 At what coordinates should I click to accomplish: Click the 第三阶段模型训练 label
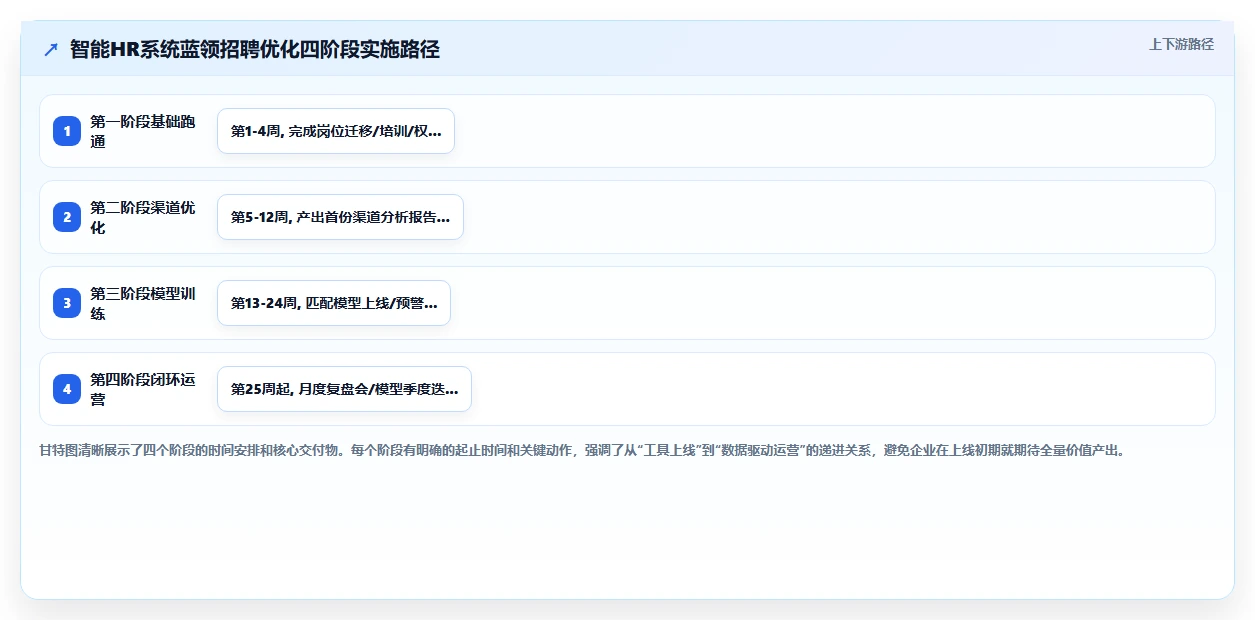click(143, 303)
